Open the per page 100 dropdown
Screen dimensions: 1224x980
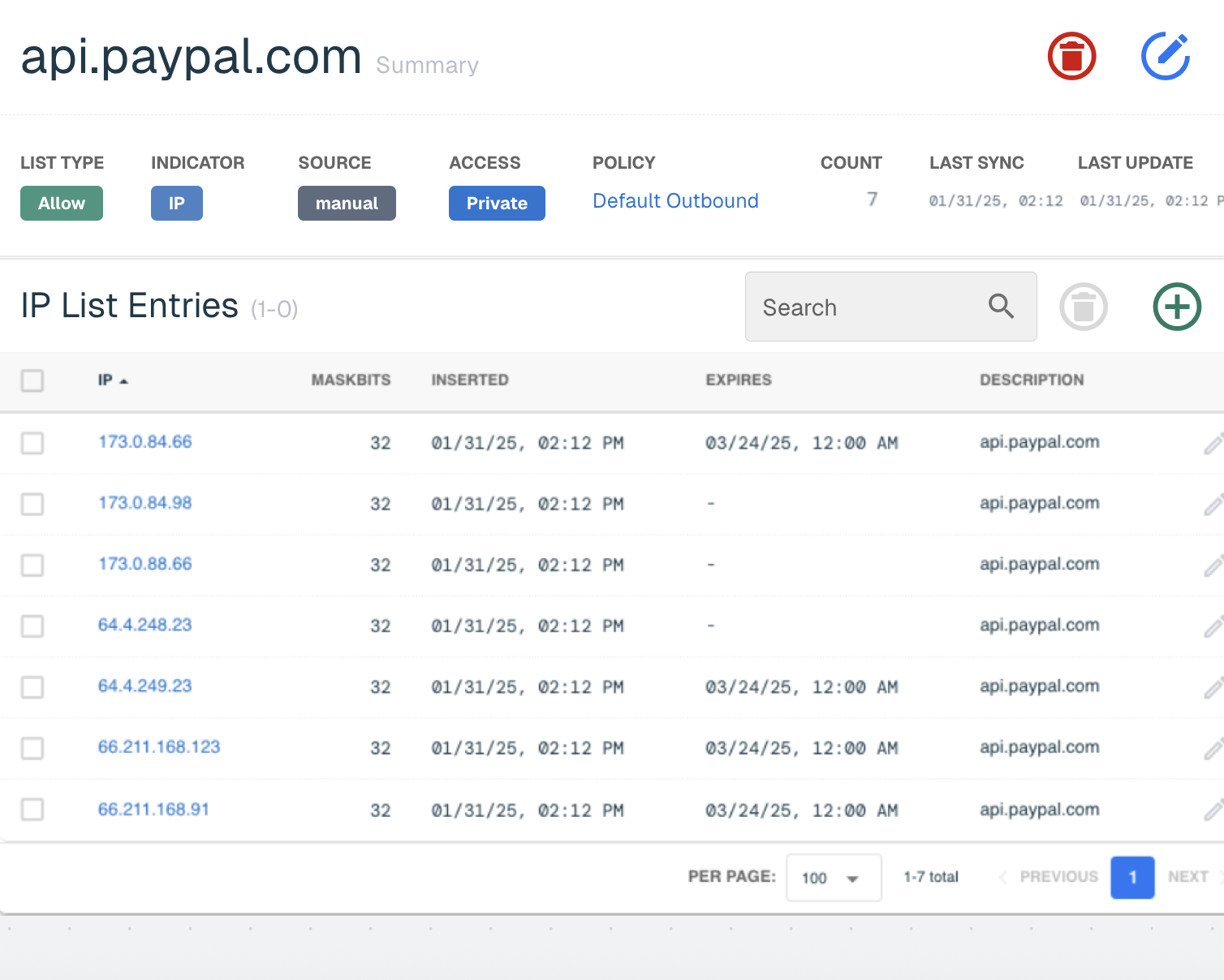834,878
